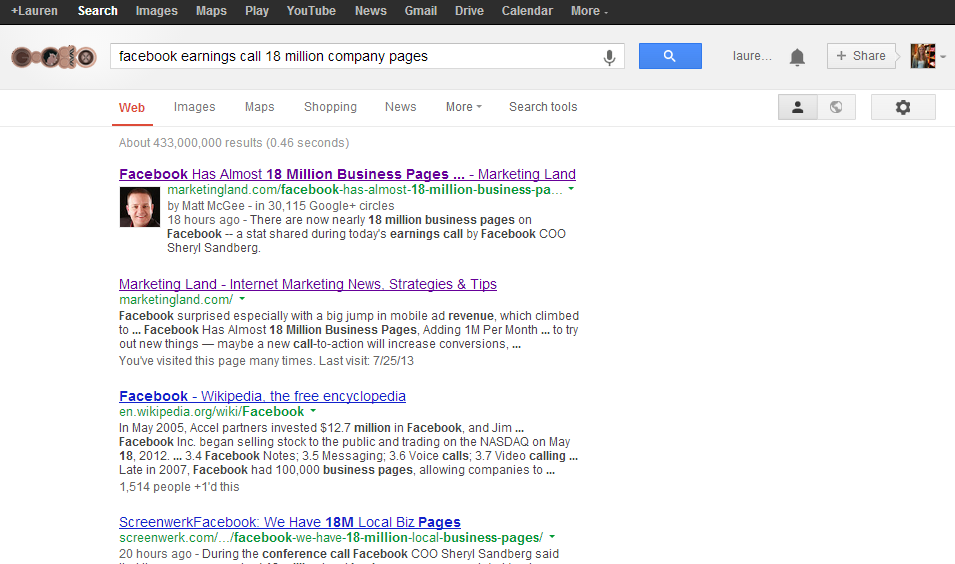This screenshot has height=564, width=955.
Task: Switch to the Images results tab
Action: [x=194, y=107]
